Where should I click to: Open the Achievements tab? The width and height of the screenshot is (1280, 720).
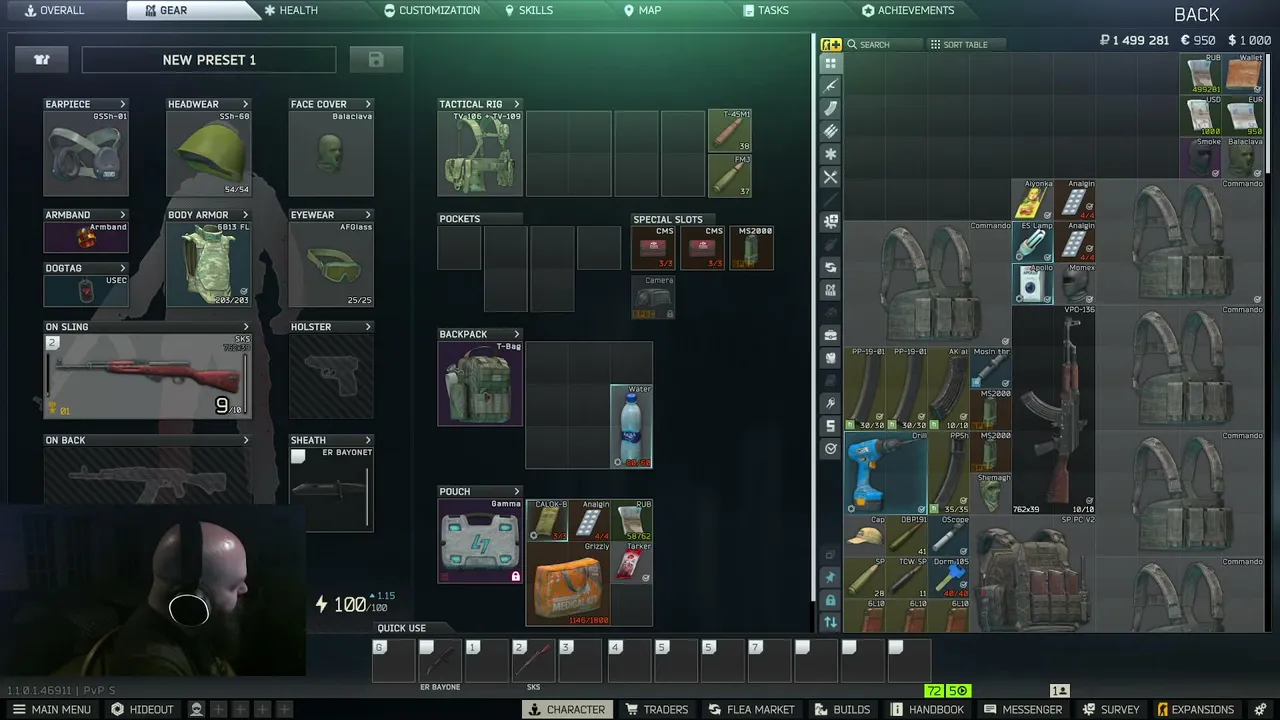908,10
